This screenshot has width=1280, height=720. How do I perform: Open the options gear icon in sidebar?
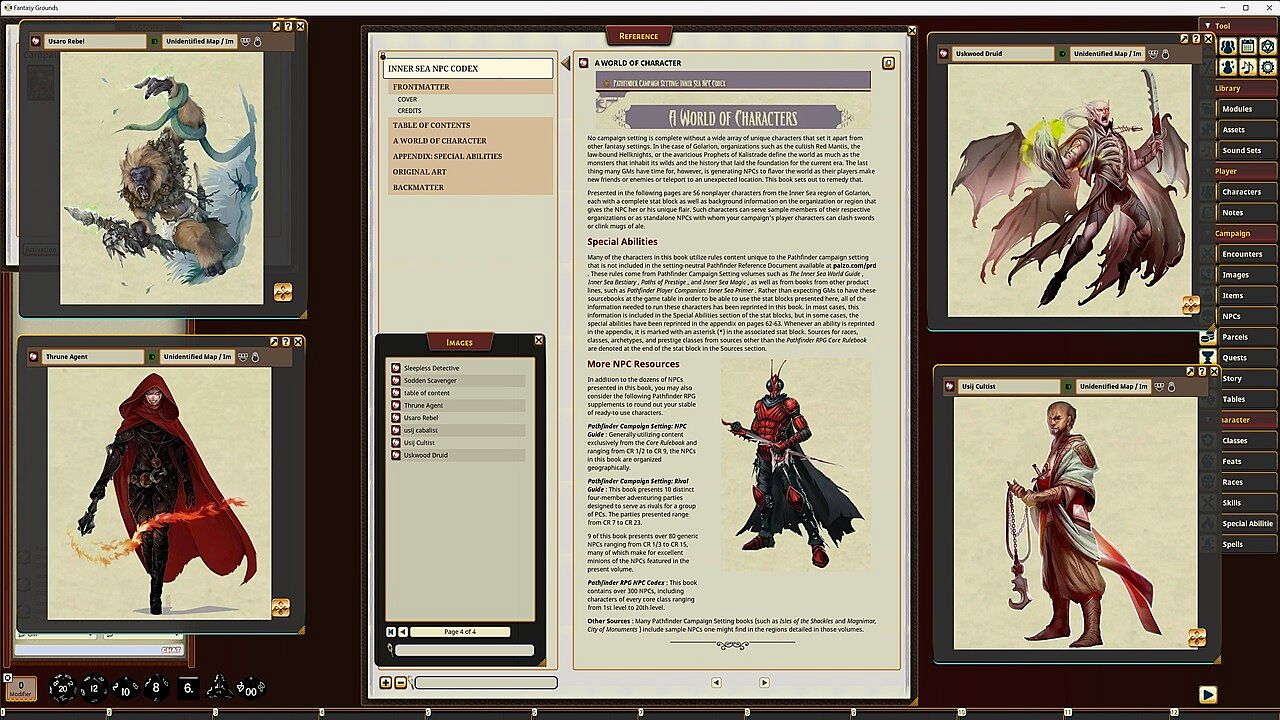1267,67
